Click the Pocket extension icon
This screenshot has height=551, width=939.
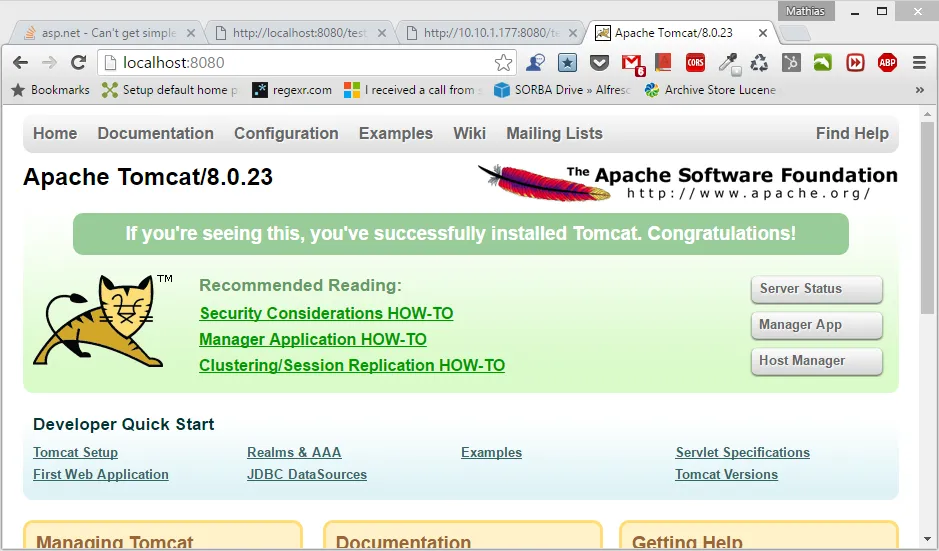599,62
